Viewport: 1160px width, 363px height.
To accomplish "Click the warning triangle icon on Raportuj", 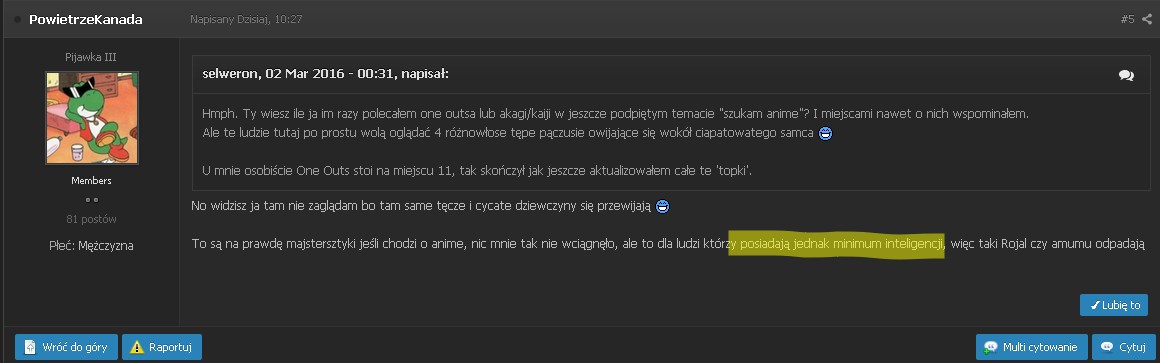I will (x=138, y=347).
